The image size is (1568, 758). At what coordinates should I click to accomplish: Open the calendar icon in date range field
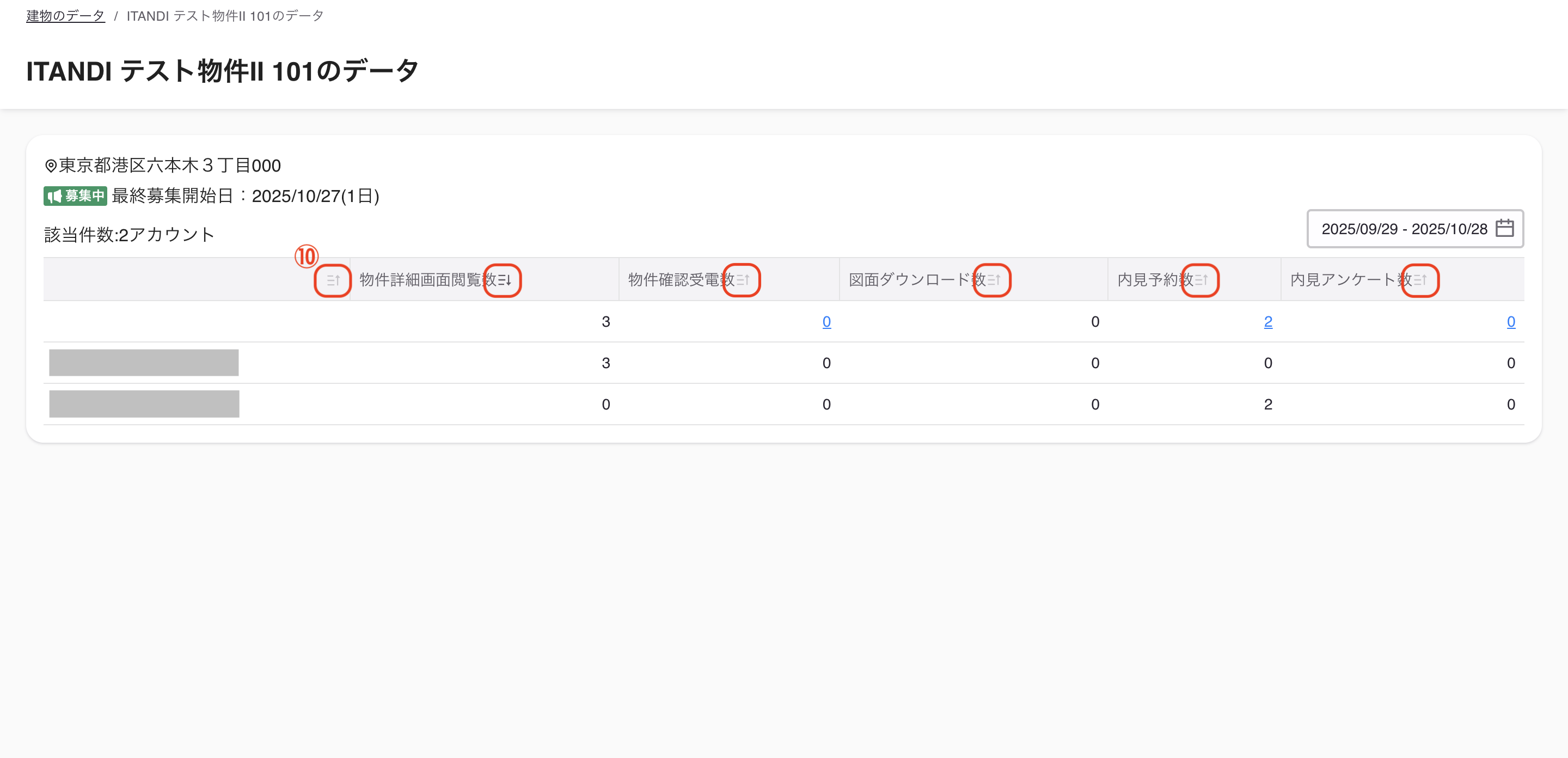pos(1505,228)
